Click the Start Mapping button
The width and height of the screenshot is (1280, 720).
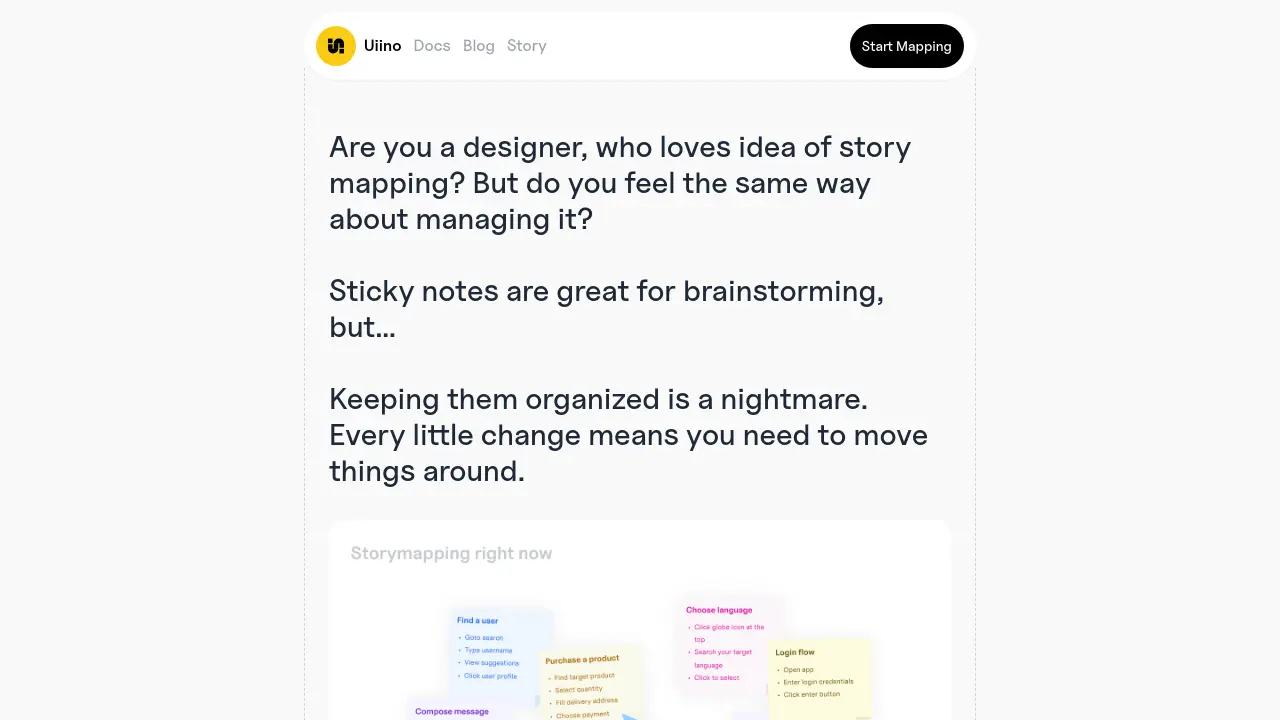click(907, 46)
